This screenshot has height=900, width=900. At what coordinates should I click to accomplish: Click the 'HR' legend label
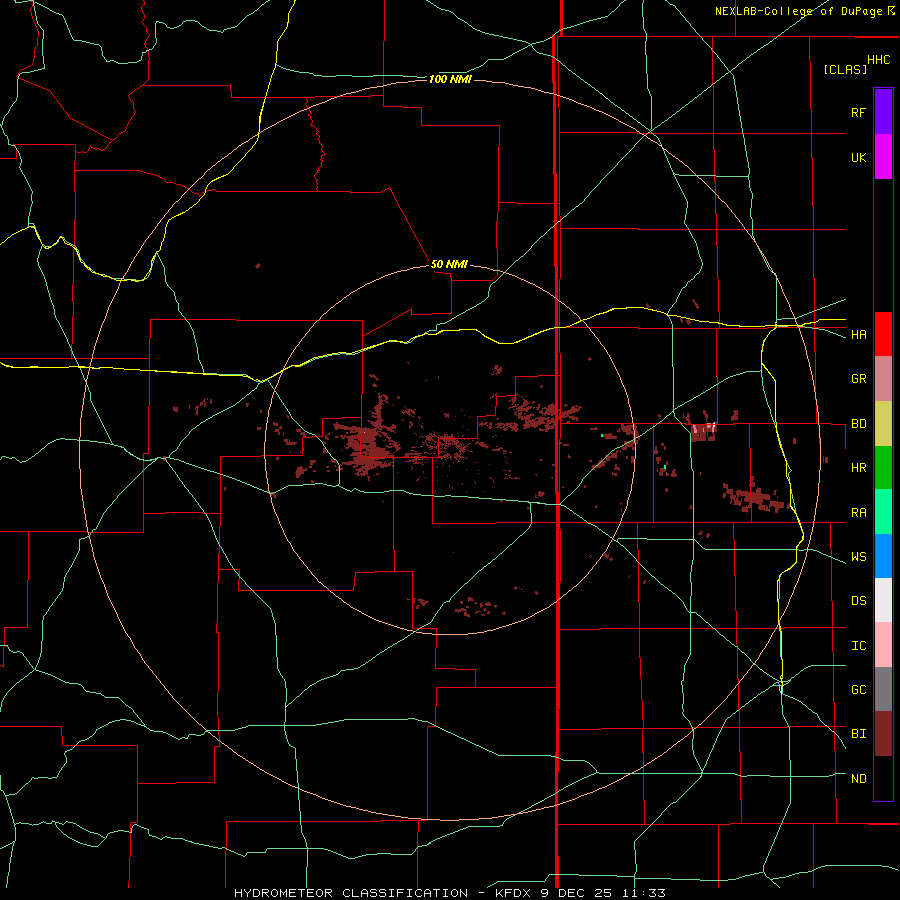(x=858, y=468)
